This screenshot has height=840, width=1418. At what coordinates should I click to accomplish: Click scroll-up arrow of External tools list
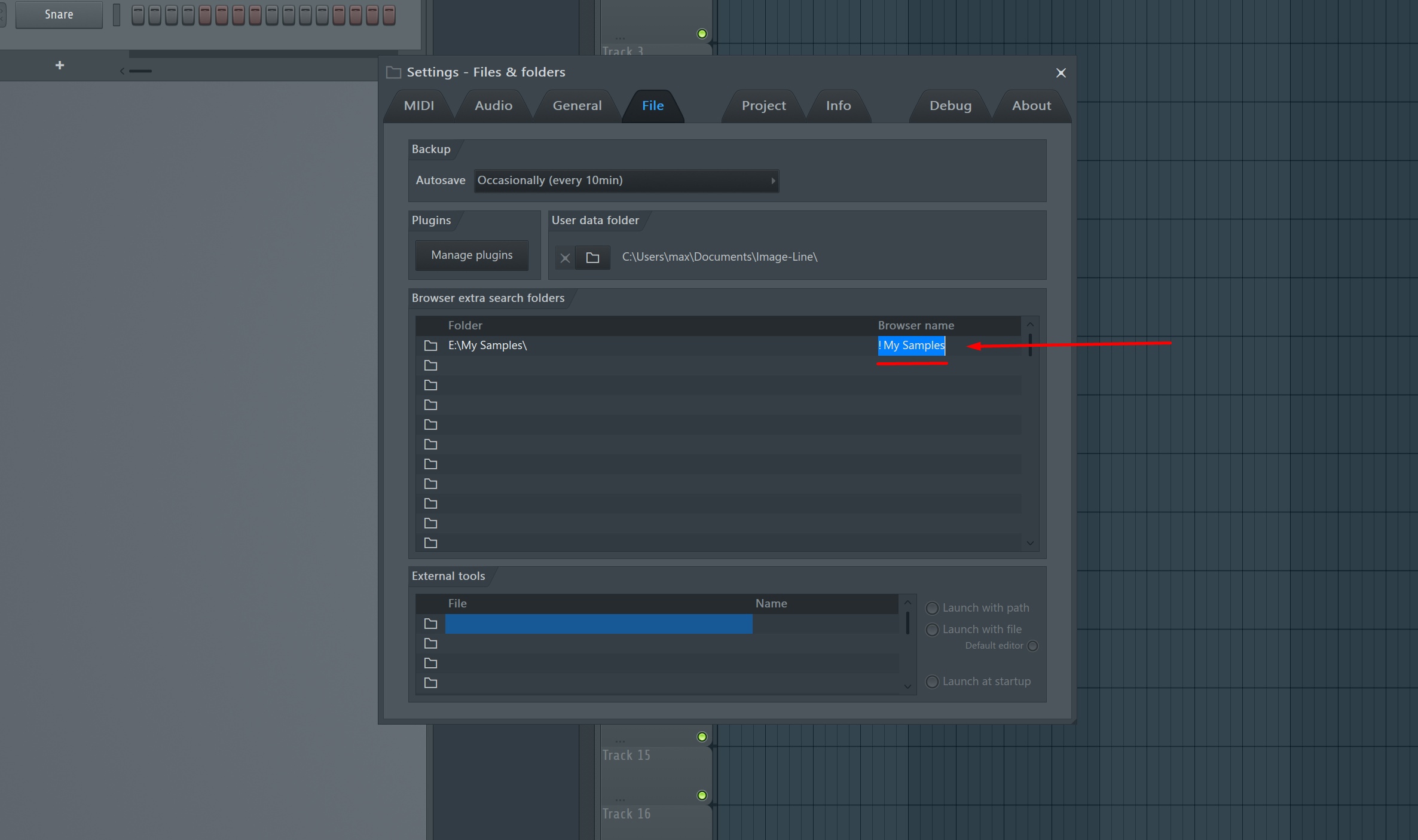tap(907, 602)
